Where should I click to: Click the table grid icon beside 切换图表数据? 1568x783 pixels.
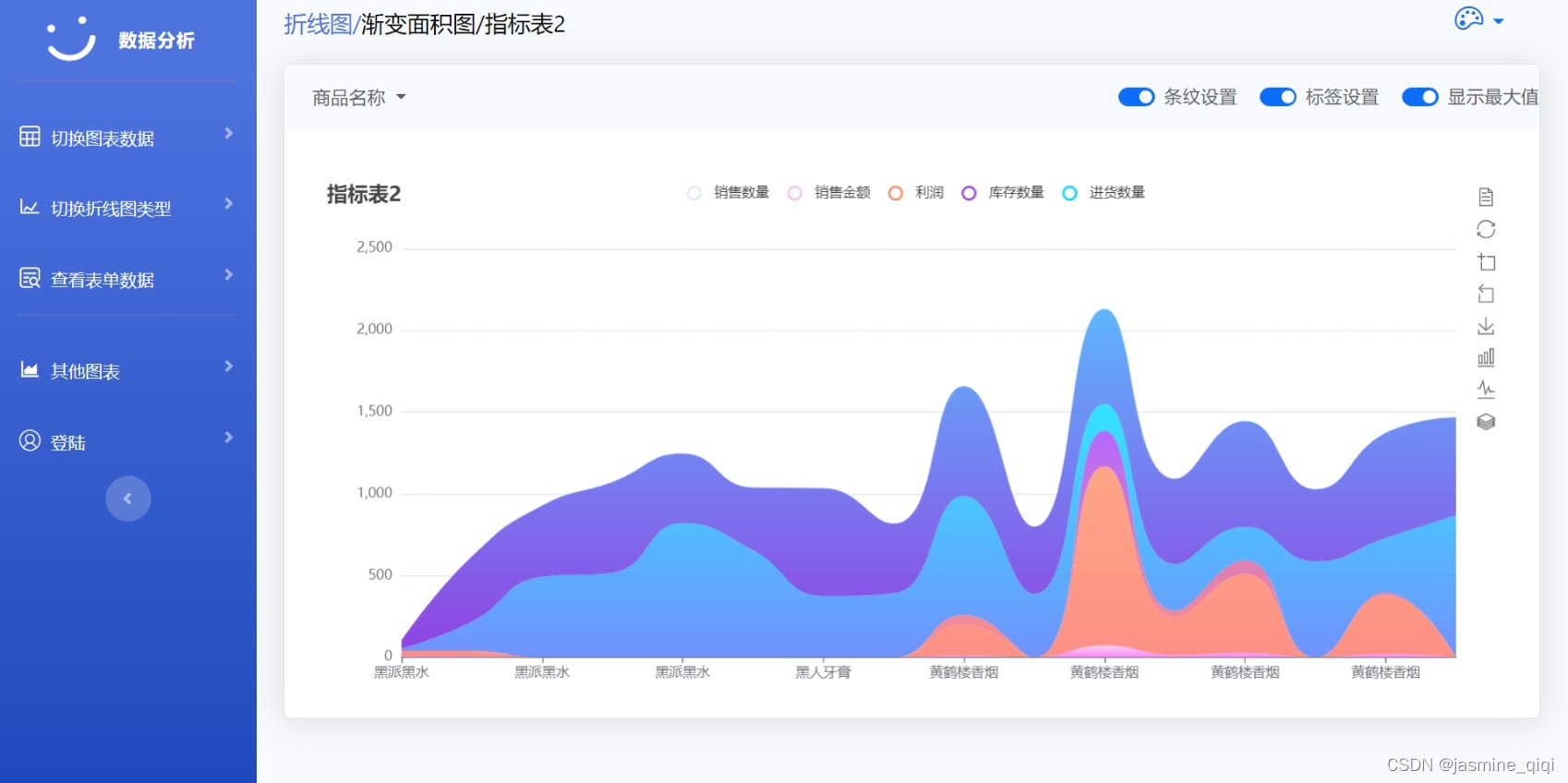pos(30,137)
